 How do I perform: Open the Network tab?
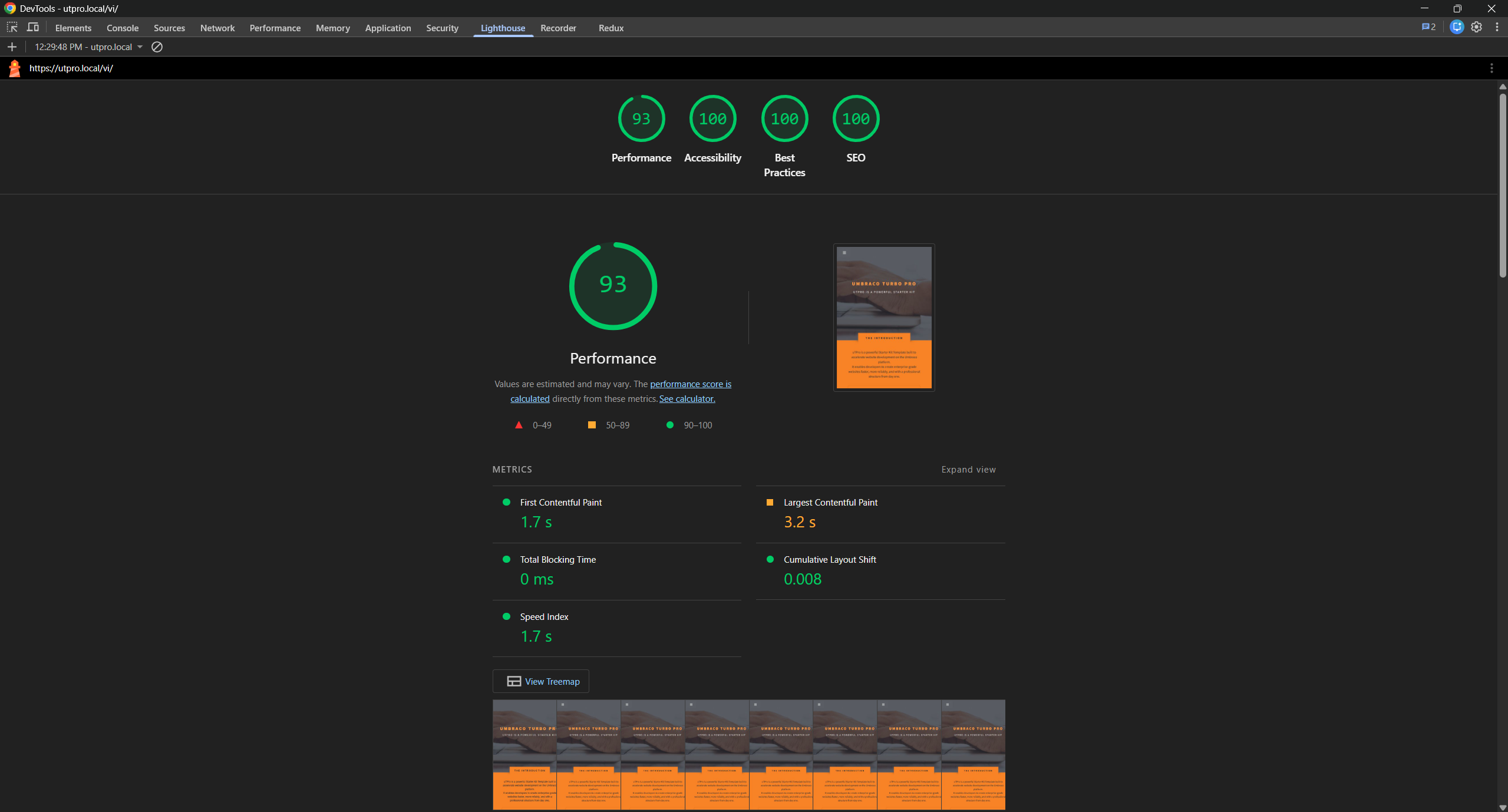pos(217,28)
